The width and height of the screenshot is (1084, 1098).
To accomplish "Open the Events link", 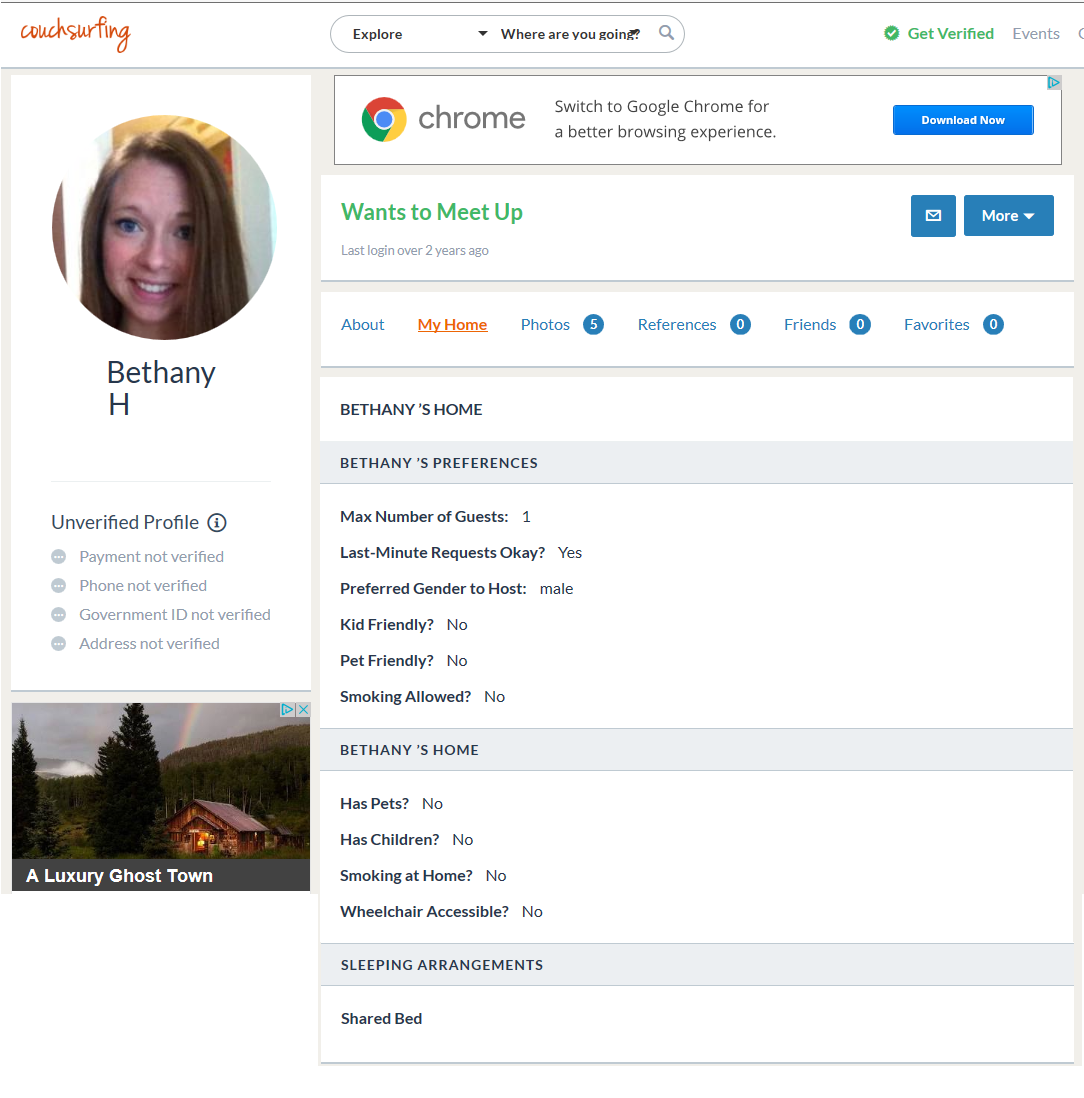I will 1035,34.
